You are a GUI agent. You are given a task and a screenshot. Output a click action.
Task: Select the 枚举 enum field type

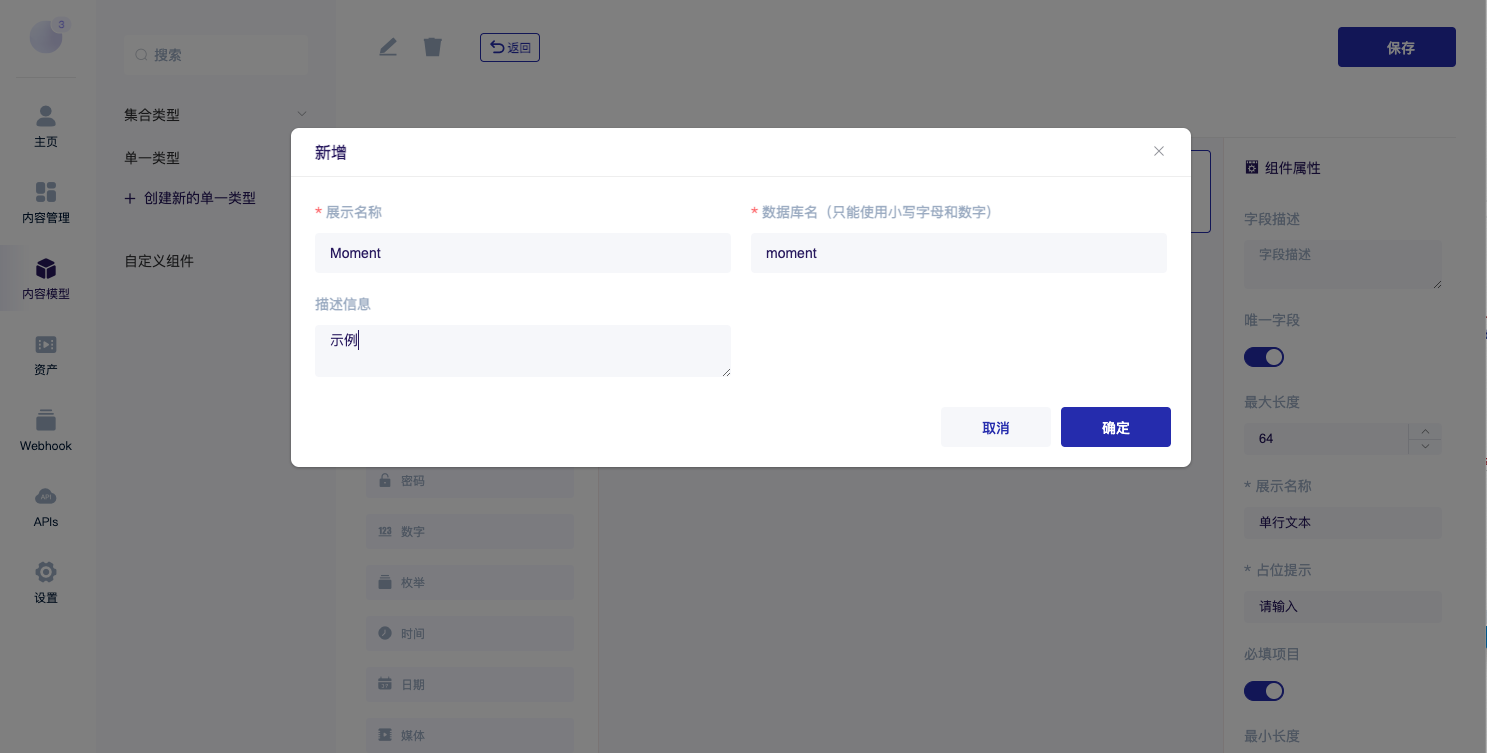click(x=470, y=582)
